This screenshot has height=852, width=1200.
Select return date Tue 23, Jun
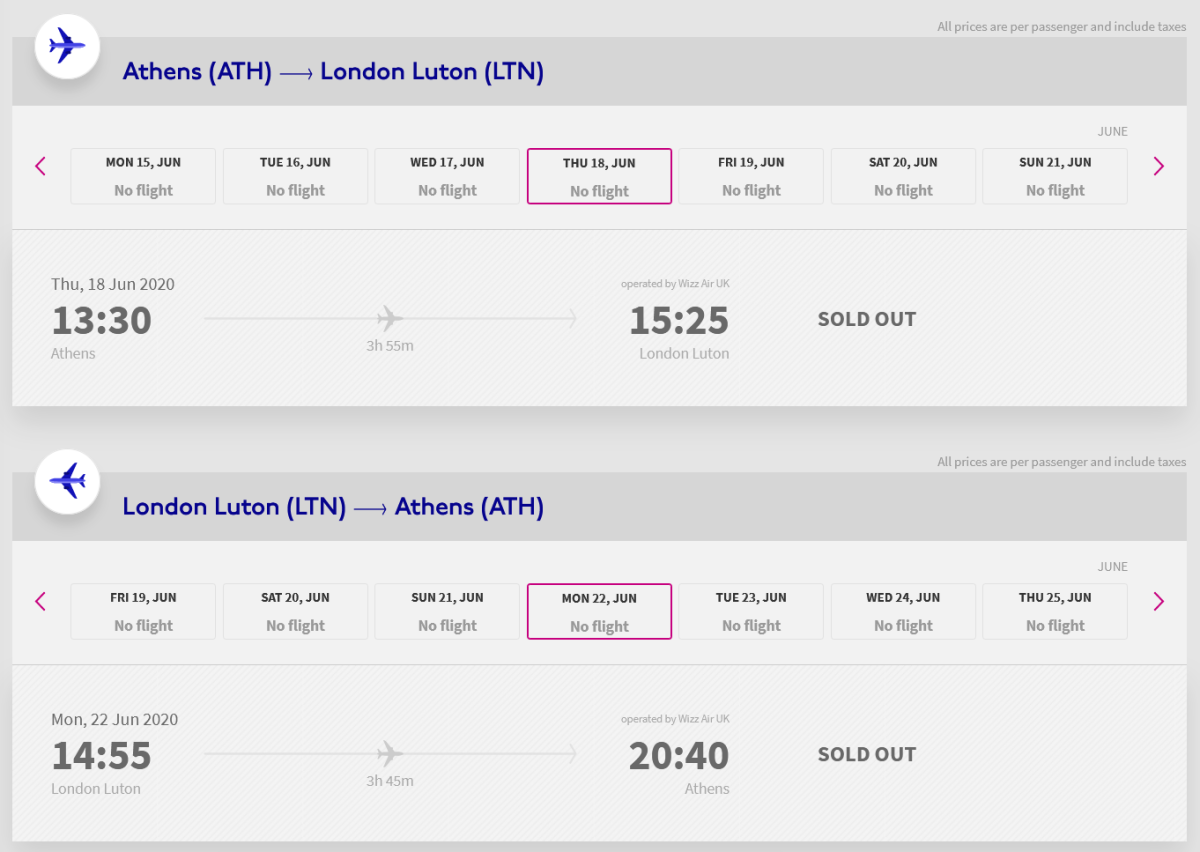(751, 611)
